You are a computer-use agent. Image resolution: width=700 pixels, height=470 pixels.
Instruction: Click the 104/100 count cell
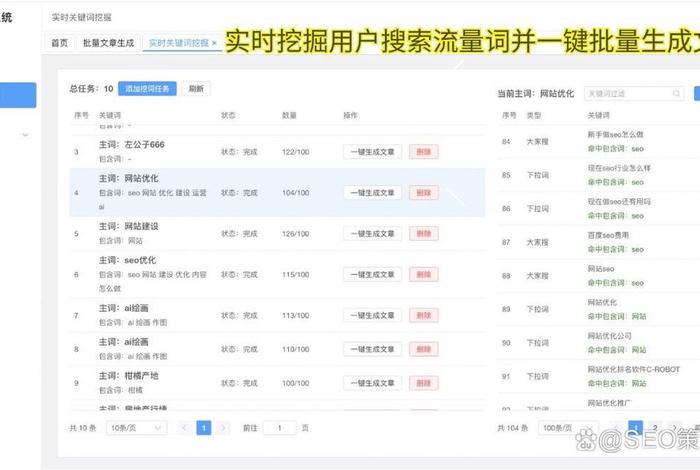296,193
